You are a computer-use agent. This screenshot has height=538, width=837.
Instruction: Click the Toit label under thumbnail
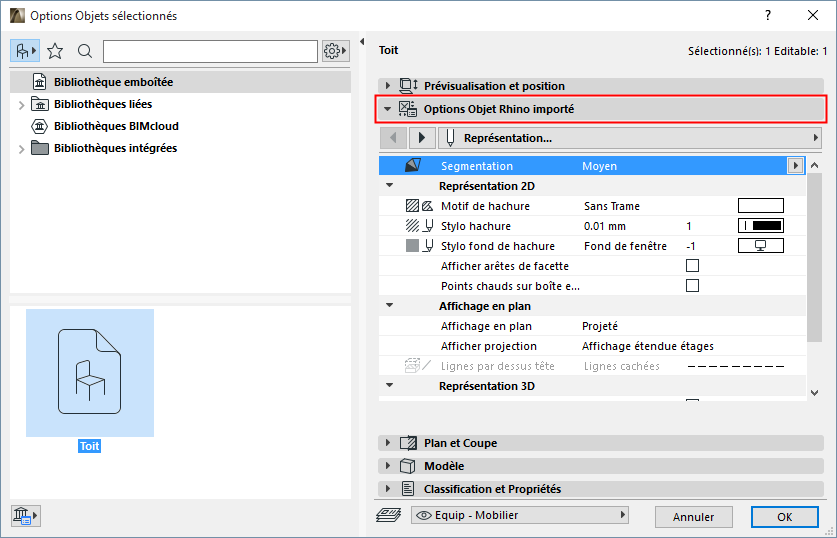[90, 446]
